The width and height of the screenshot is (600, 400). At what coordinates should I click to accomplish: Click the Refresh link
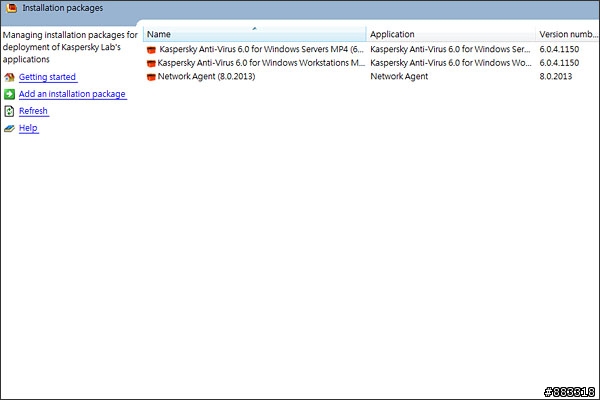point(33,111)
